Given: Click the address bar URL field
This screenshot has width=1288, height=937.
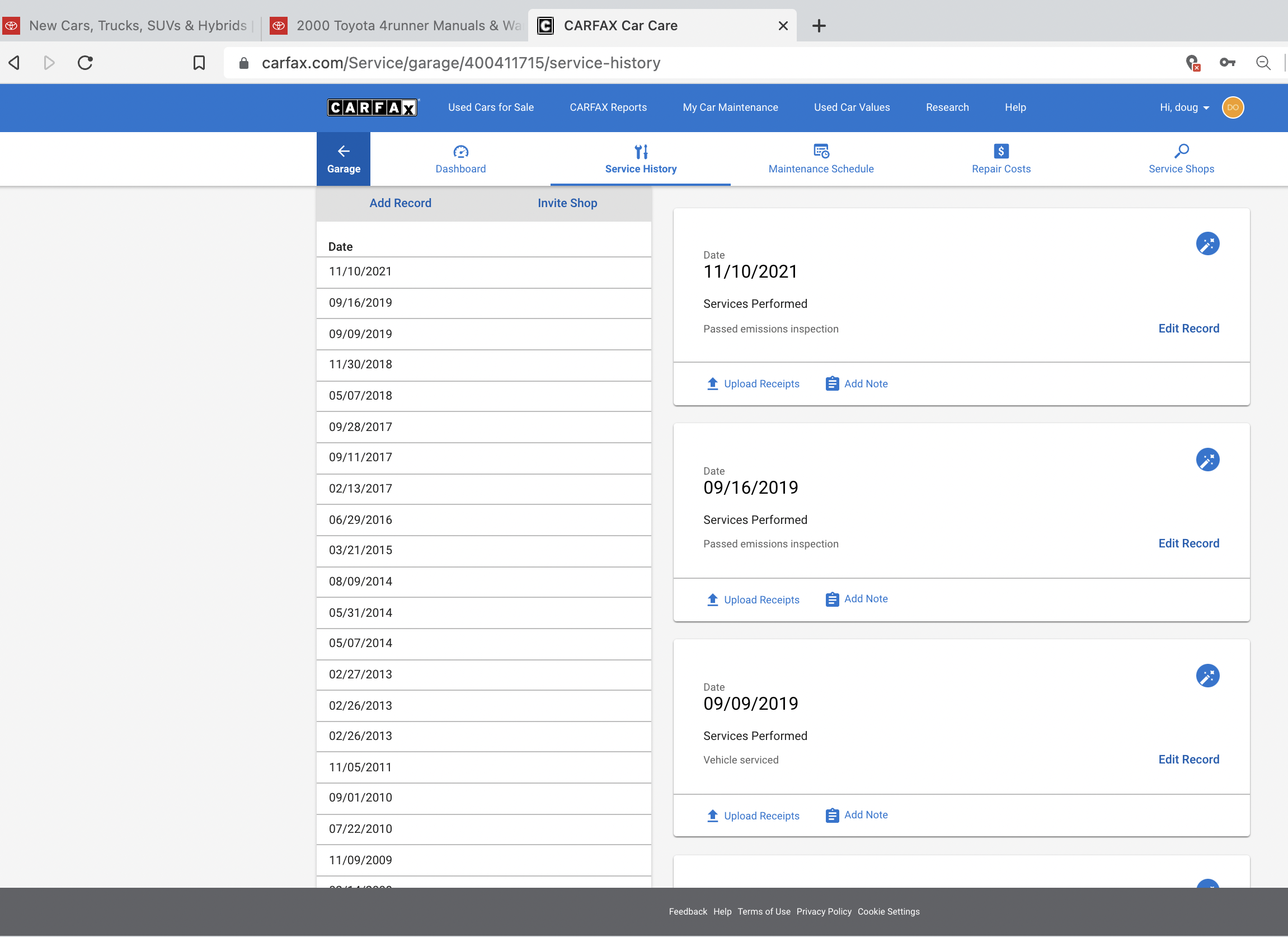Looking at the screenshot, I should point(698,63).
